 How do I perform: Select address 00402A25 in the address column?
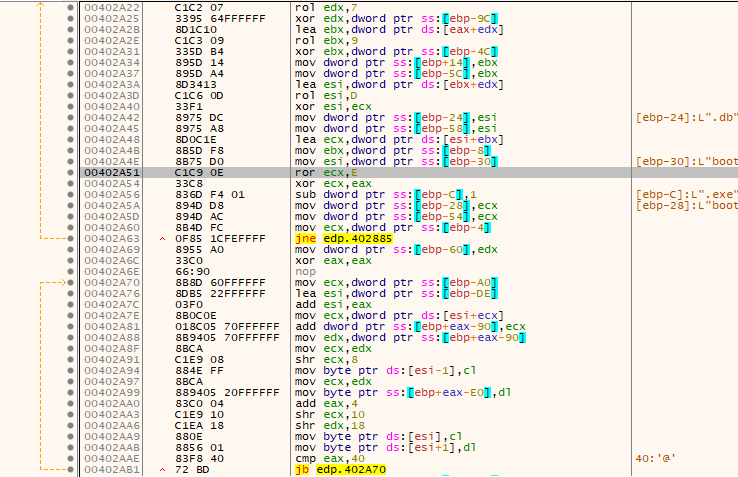tap(112, 18)
